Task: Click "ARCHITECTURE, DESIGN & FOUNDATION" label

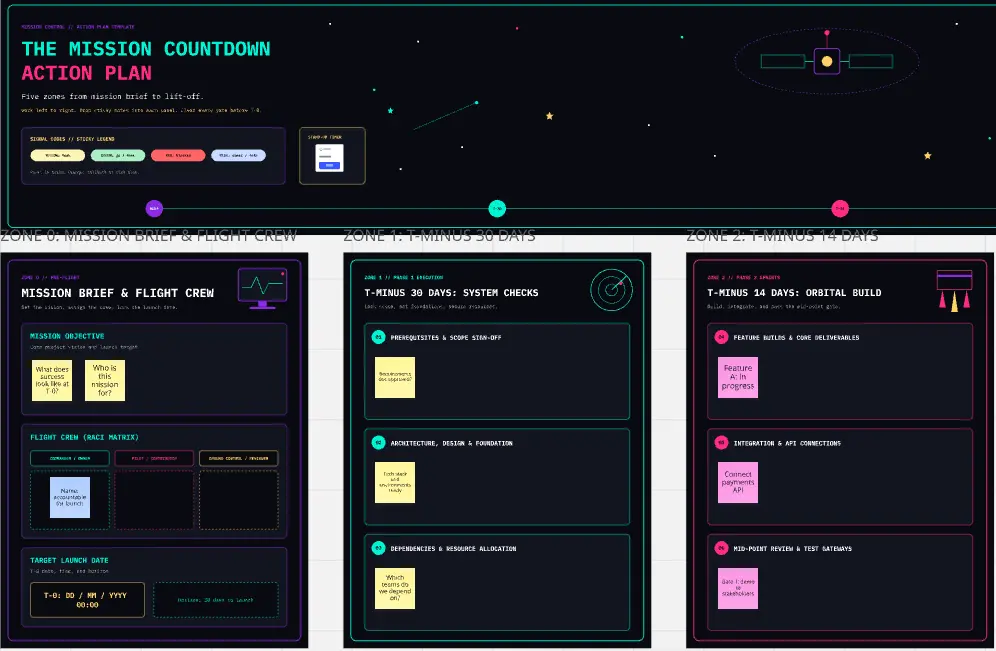Action: (452, 443)
